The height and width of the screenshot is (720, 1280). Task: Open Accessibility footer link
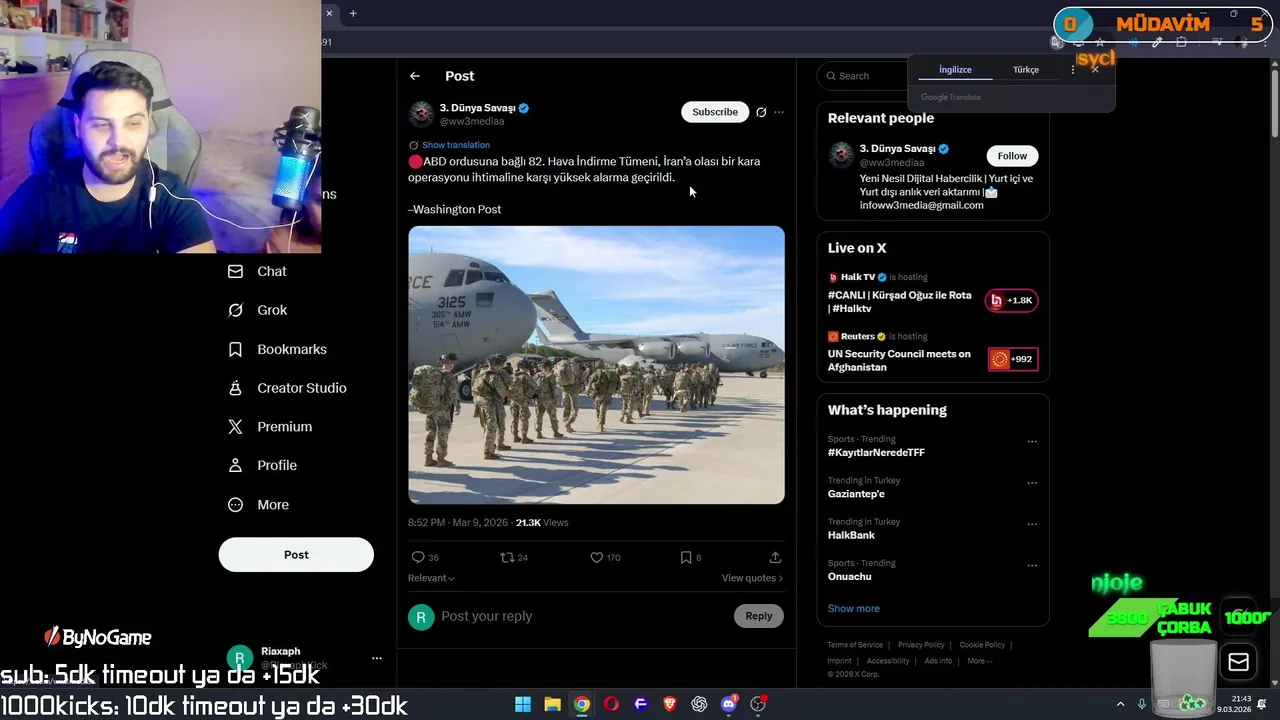point(888,661)
